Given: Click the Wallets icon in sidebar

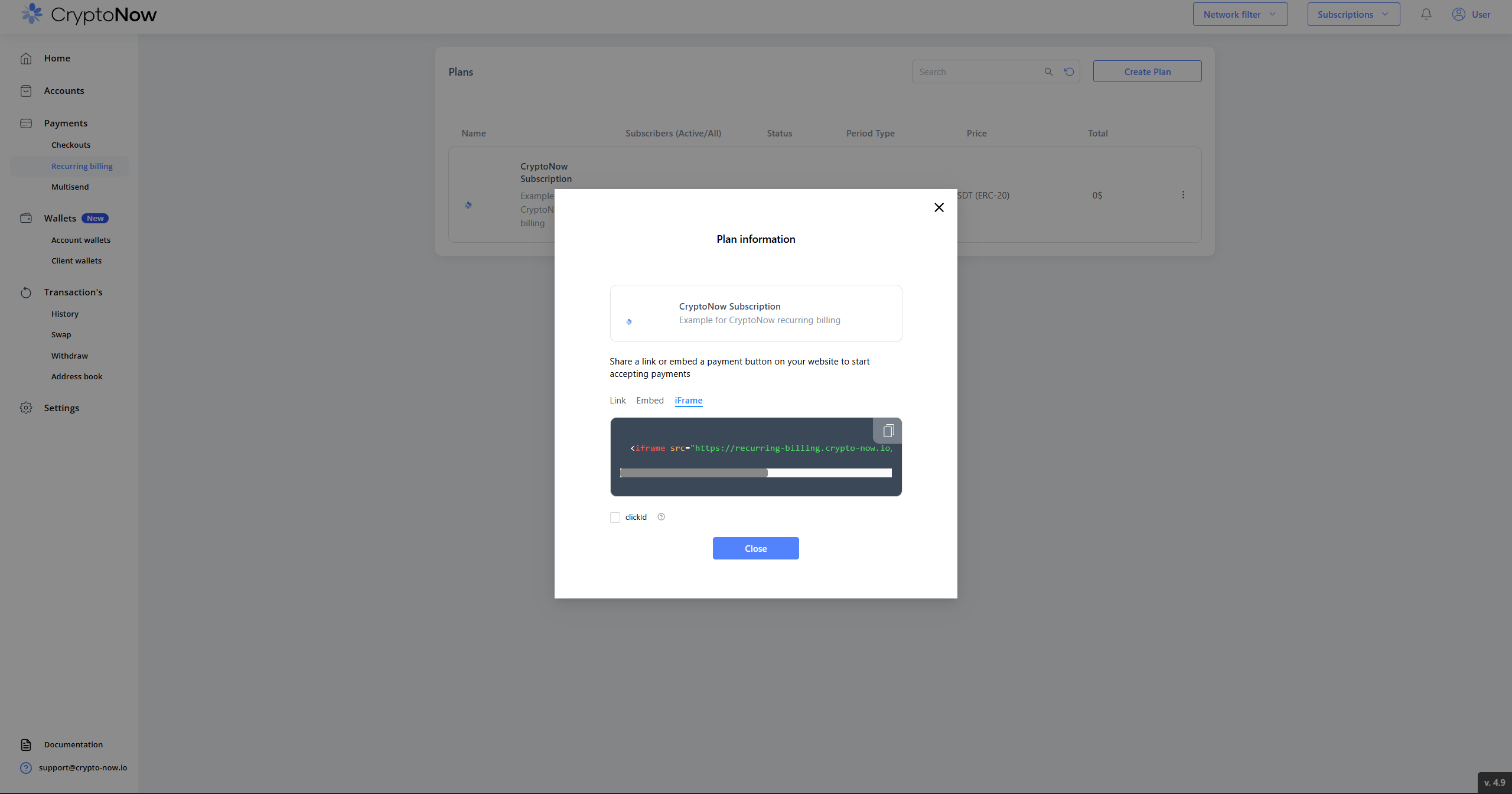Looking at the screenshot, I should tap(26, 218).
